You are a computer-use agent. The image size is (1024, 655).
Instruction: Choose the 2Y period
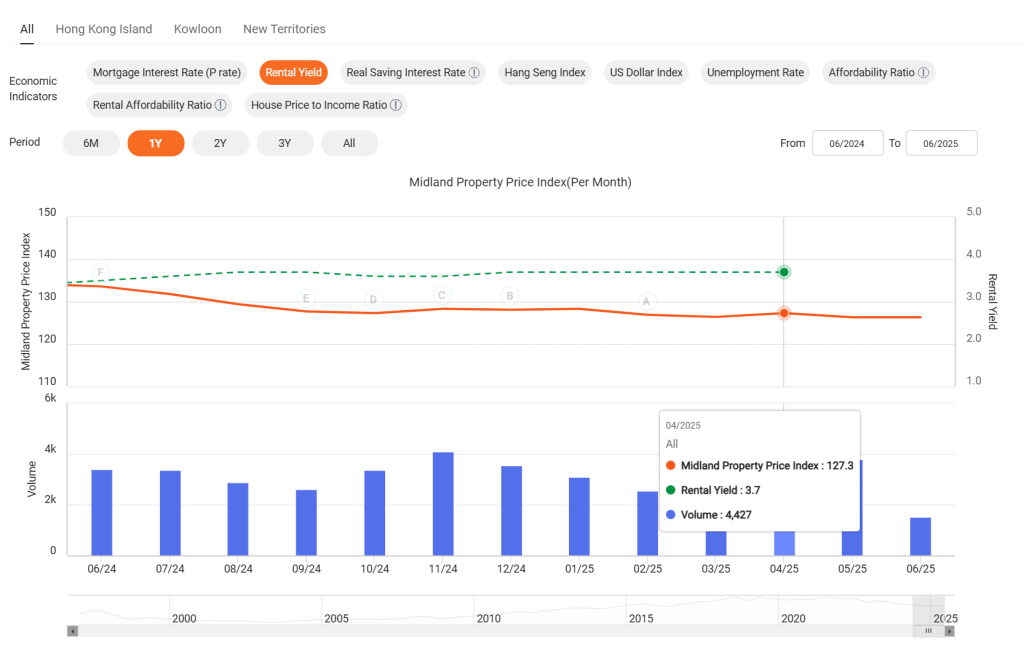coord(220,143)
